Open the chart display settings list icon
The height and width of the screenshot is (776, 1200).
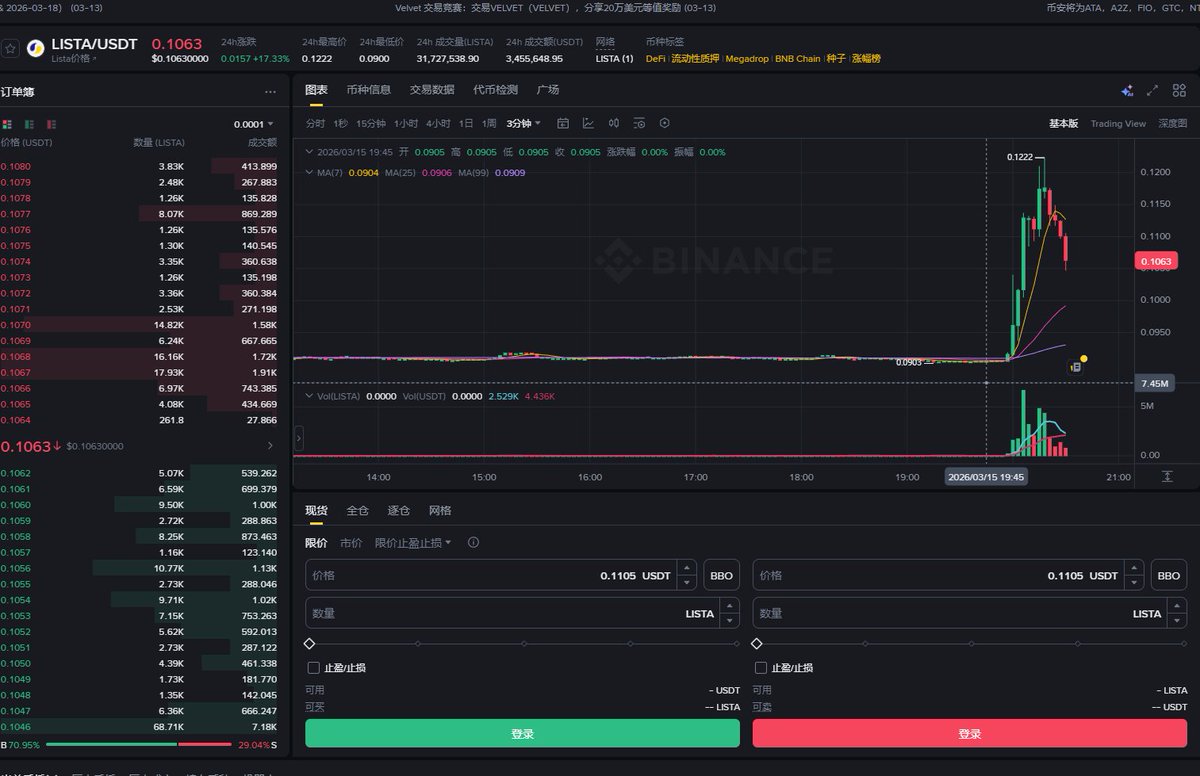639,123
